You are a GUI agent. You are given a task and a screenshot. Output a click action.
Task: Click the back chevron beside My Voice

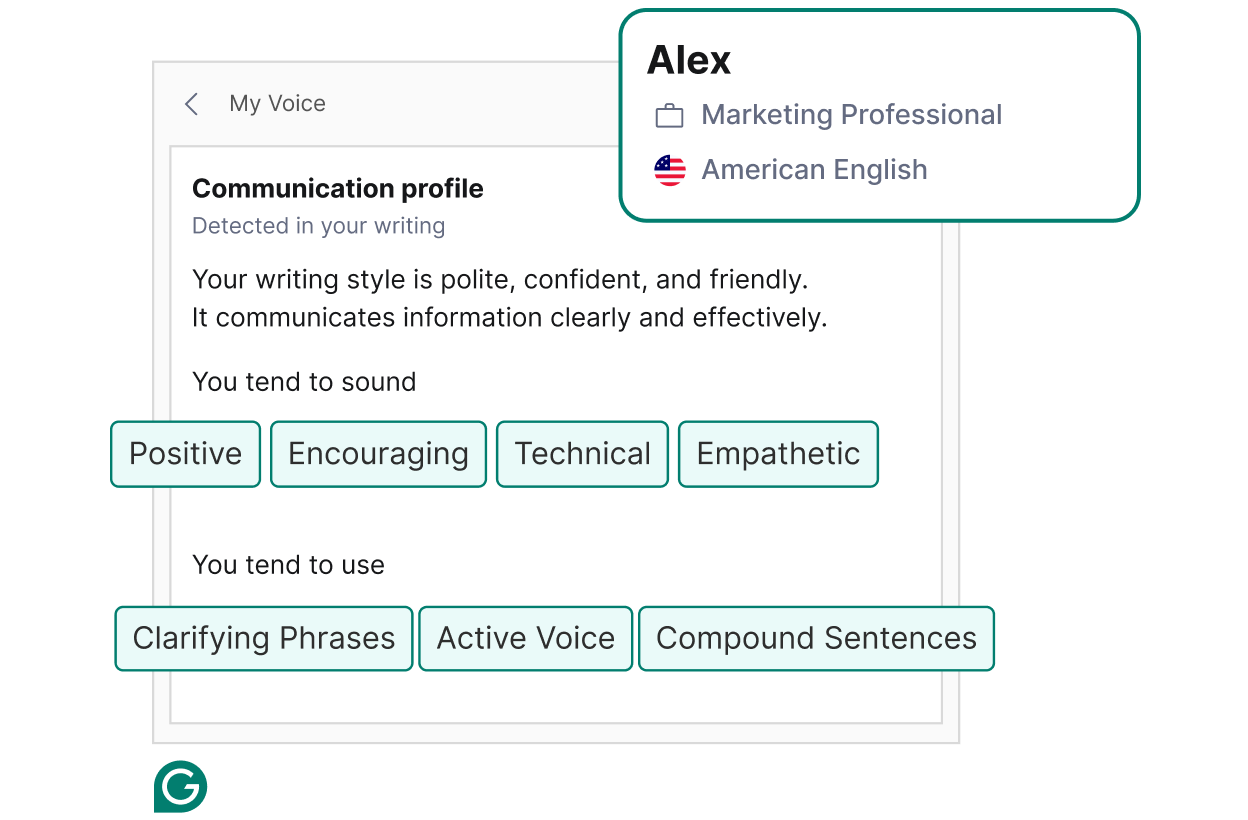tap(191, 103)
